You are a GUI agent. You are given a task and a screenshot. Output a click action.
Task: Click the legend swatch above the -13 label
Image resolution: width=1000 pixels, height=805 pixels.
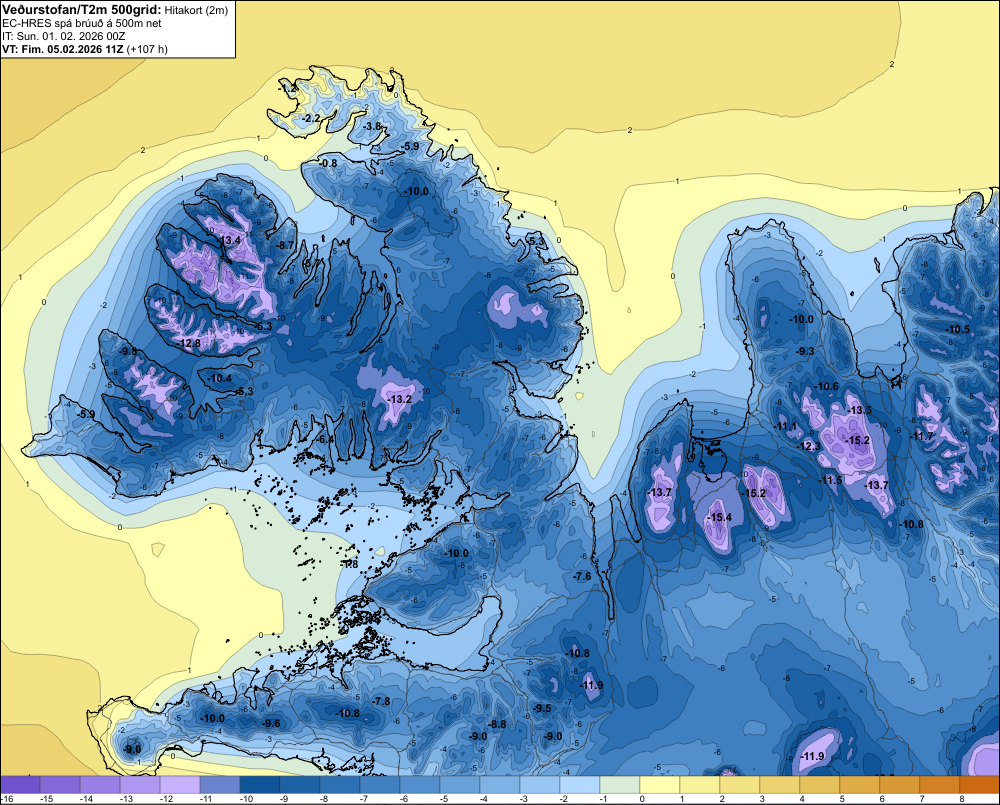pyautogui.click(x=140, y=785)
